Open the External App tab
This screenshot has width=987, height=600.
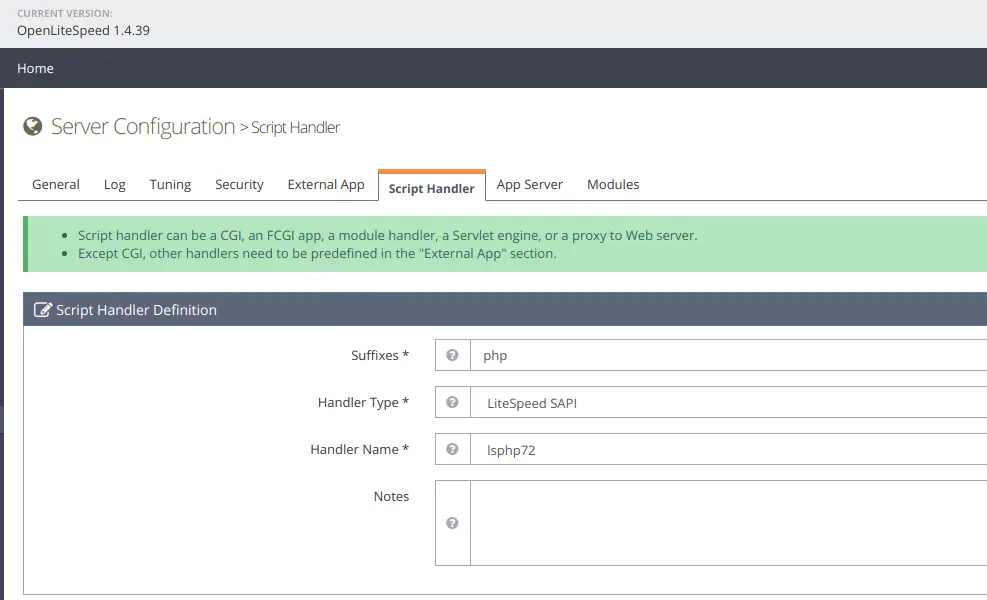(326, 185)
